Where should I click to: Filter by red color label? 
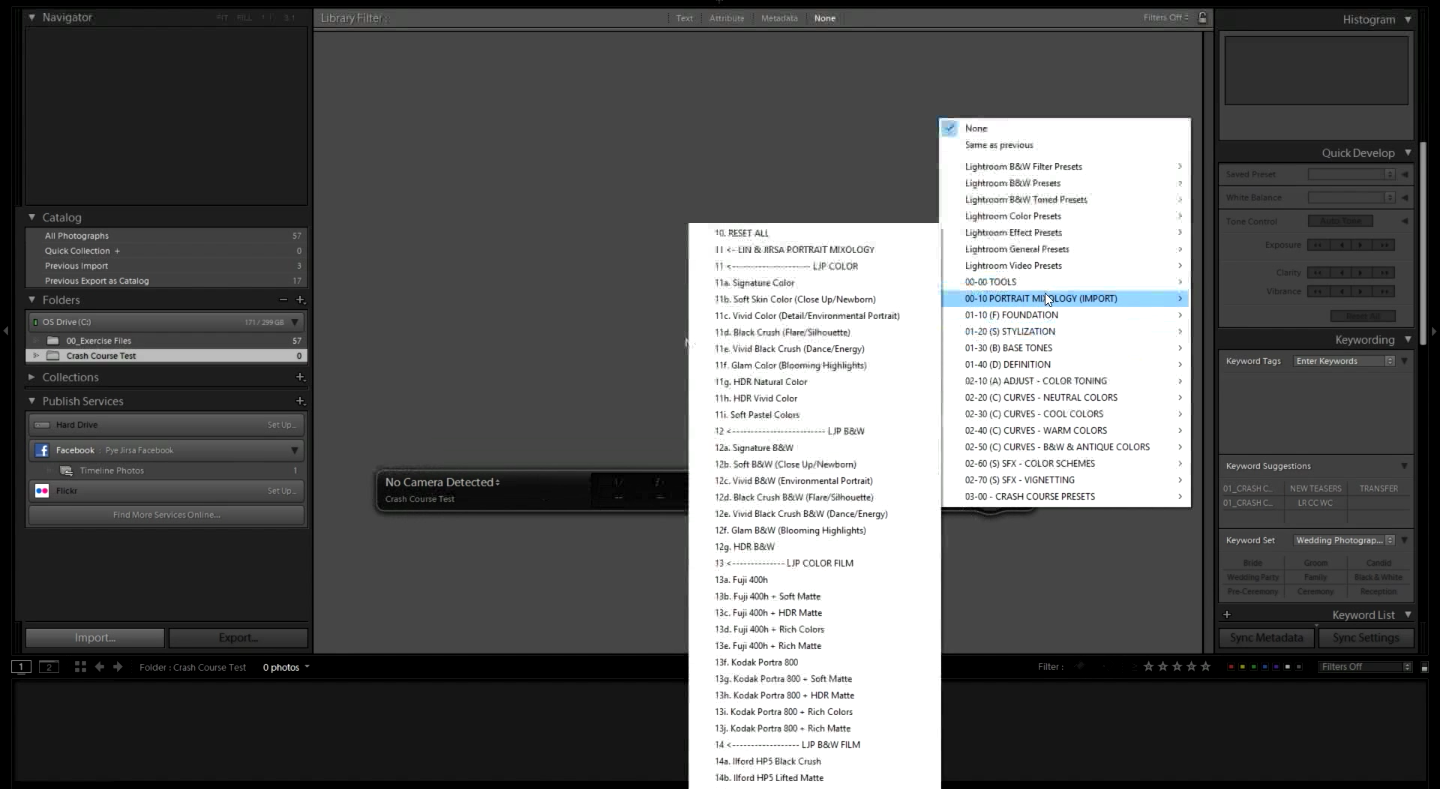1231,667
